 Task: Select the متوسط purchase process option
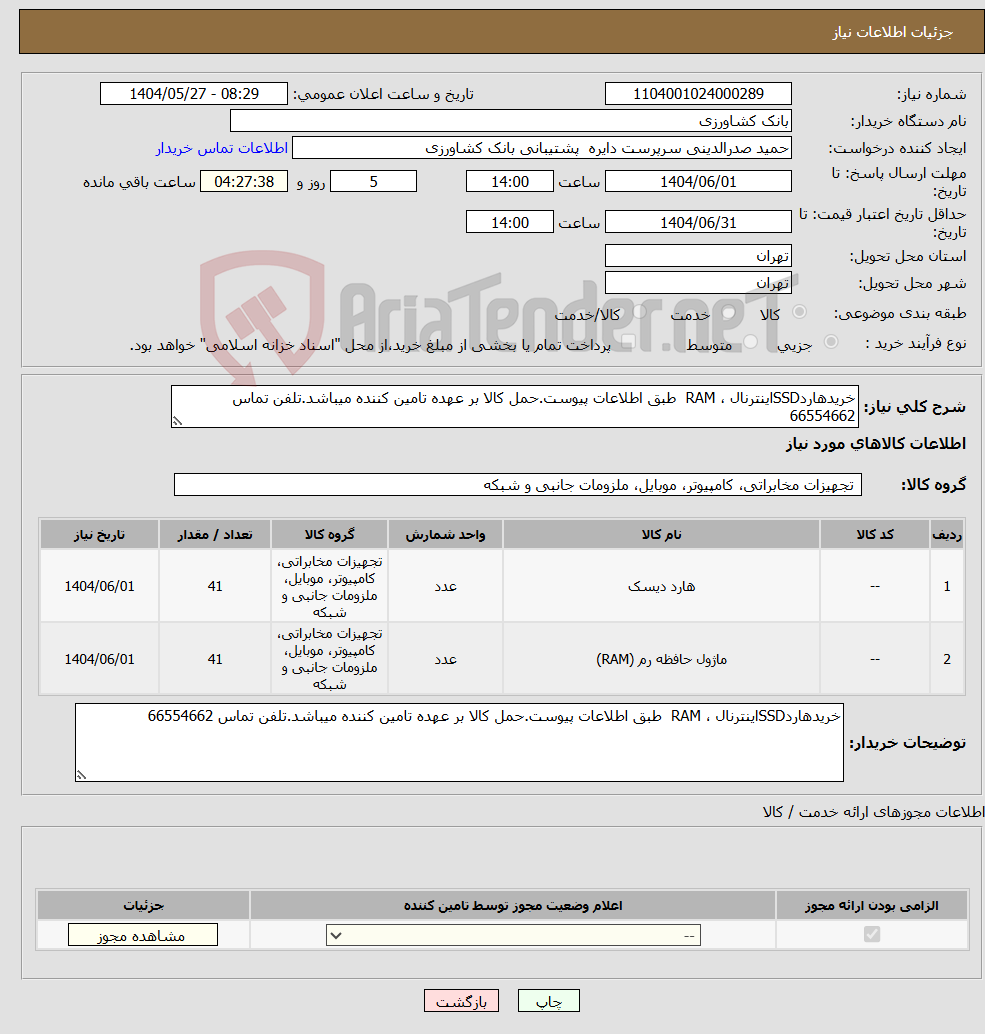point(749,341)
